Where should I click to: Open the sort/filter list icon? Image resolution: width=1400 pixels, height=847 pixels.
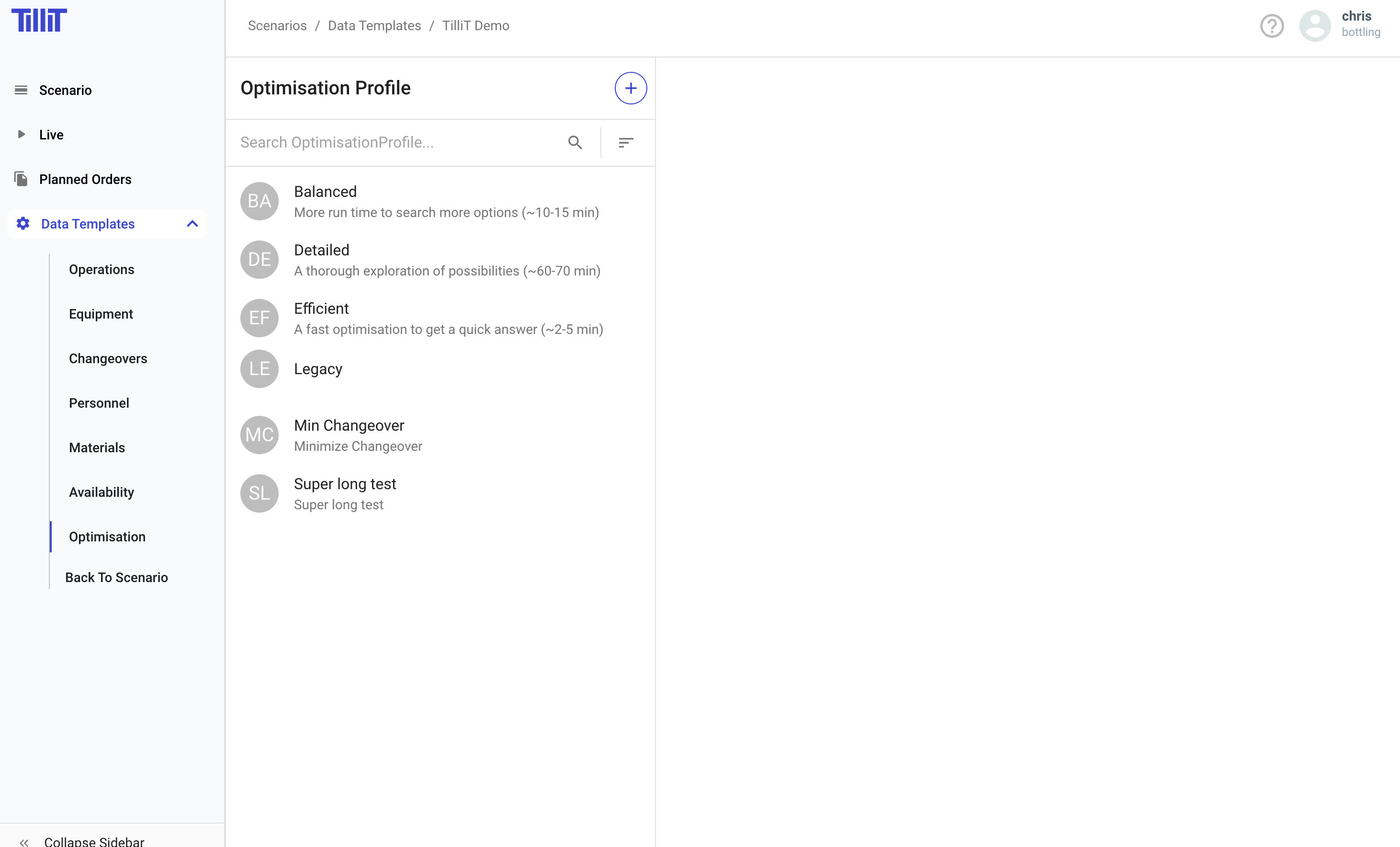[x=626, y=143]
